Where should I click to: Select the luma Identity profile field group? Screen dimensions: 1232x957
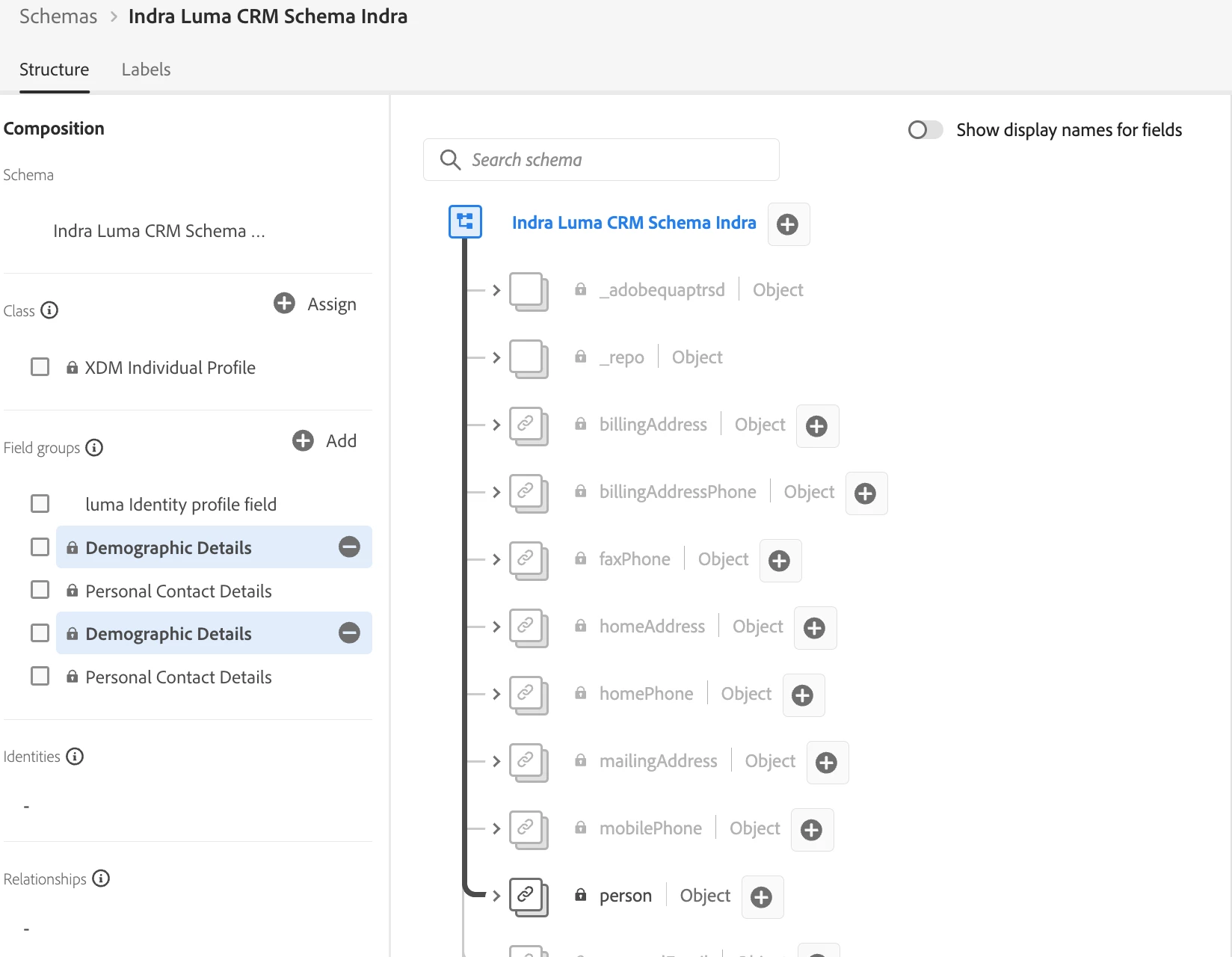point(181,505)
